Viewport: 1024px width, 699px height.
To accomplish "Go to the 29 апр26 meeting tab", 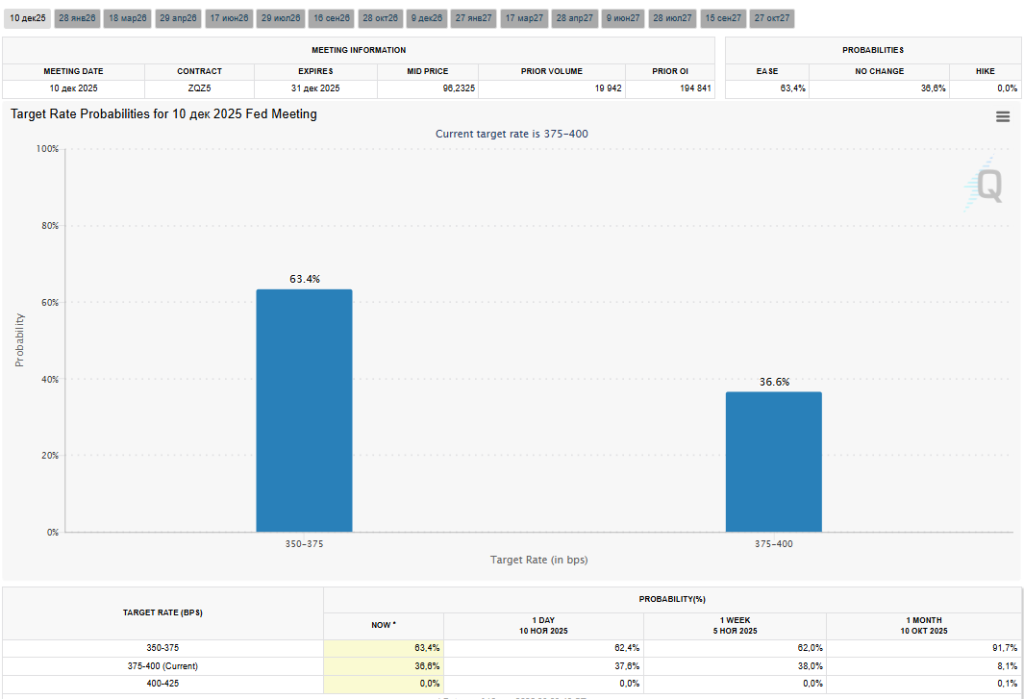I will point(178,19).
